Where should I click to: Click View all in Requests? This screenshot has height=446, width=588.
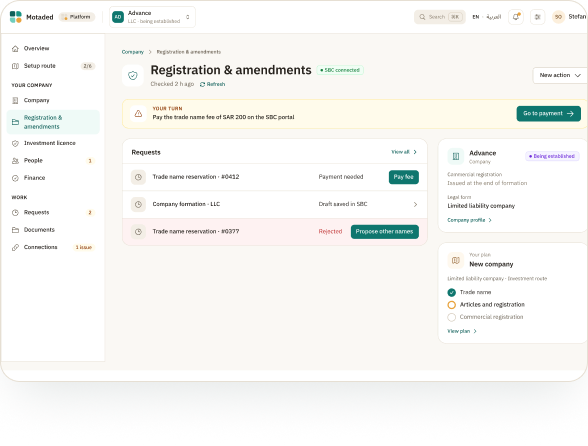point(404,152)
